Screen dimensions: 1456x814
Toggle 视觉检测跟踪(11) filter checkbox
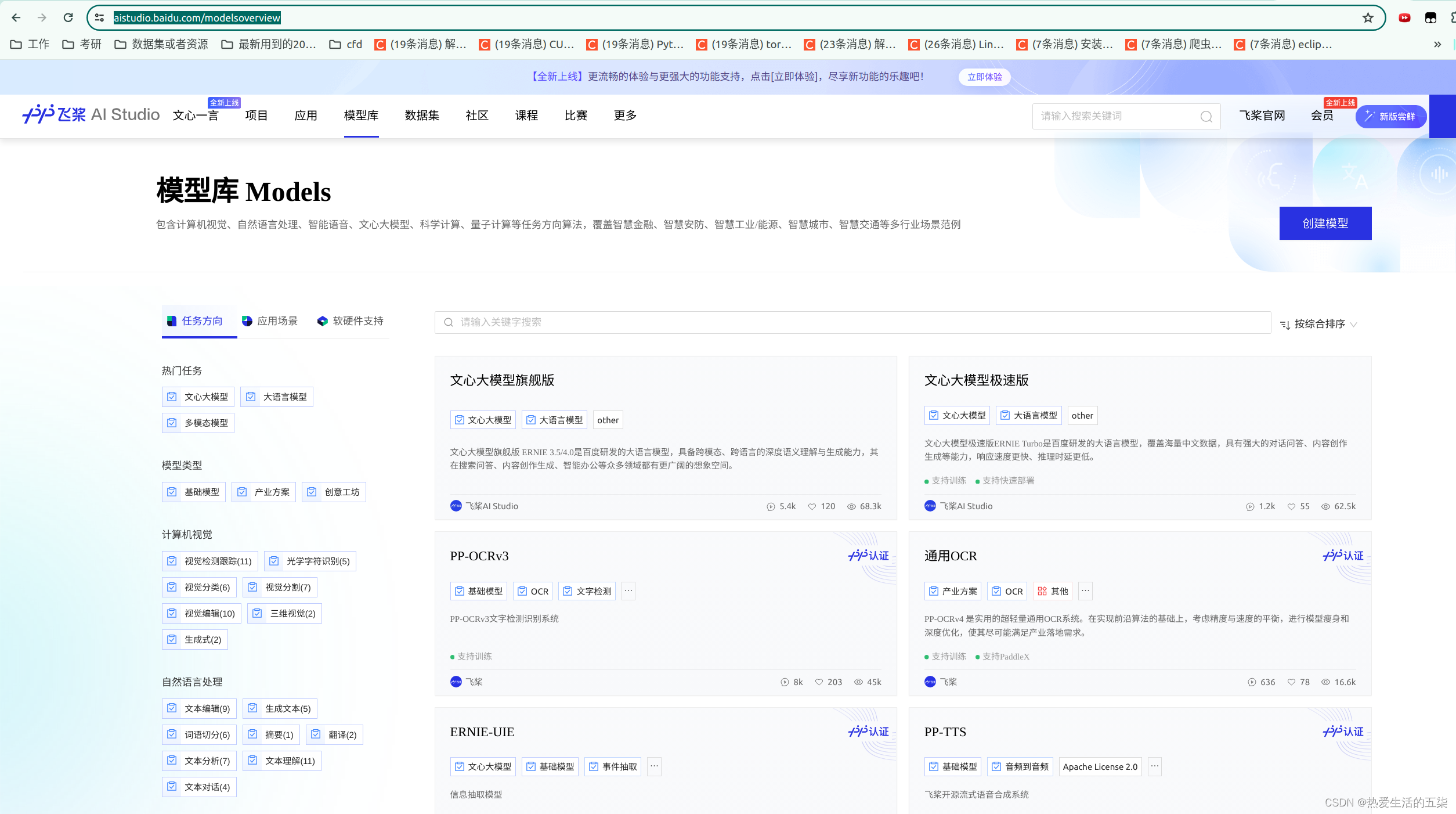(x=172, y=561)
